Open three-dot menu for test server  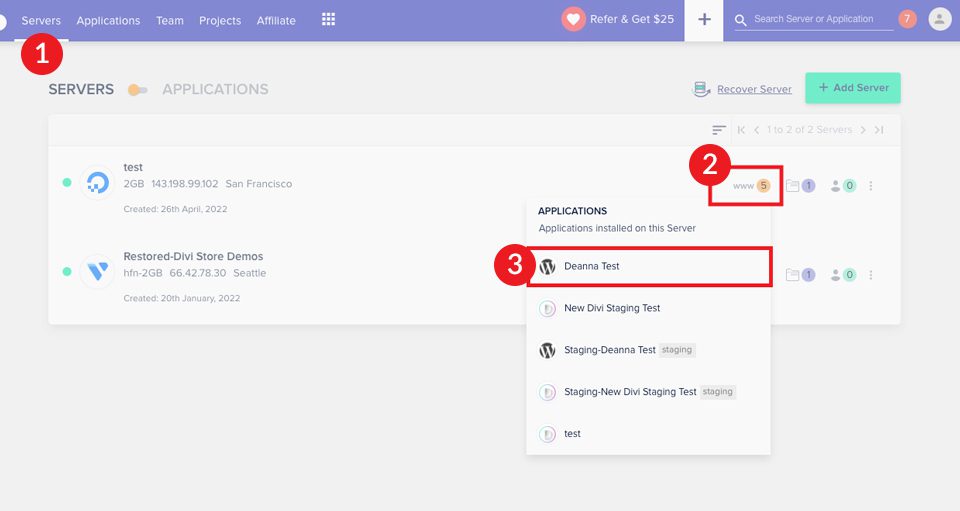pos(871,185)
